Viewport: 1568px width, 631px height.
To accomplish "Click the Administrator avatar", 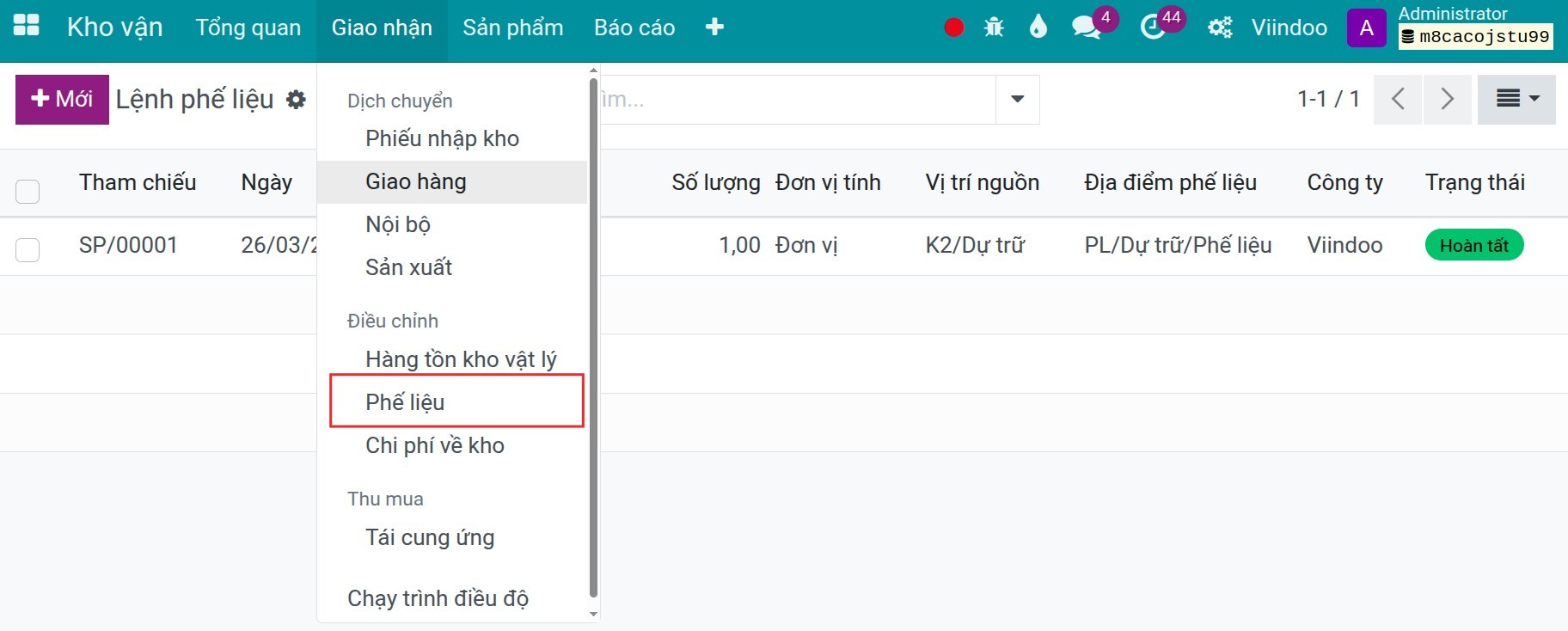I will [1366, 28].
